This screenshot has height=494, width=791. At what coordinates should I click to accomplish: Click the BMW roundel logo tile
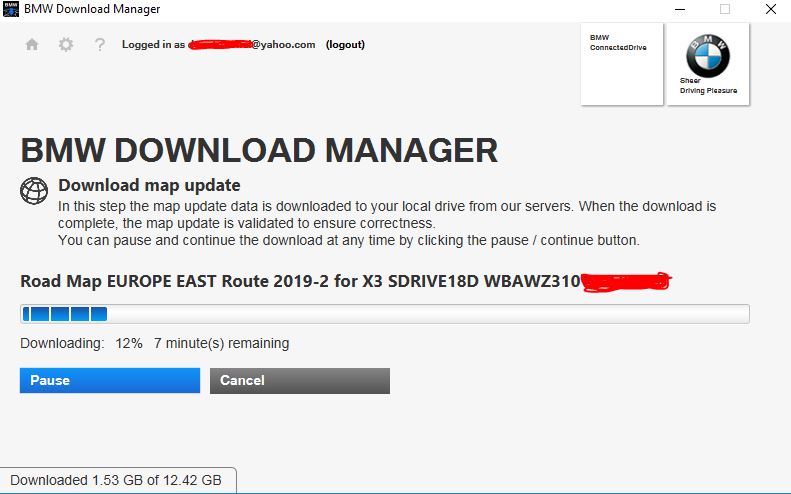coord(708,64)
